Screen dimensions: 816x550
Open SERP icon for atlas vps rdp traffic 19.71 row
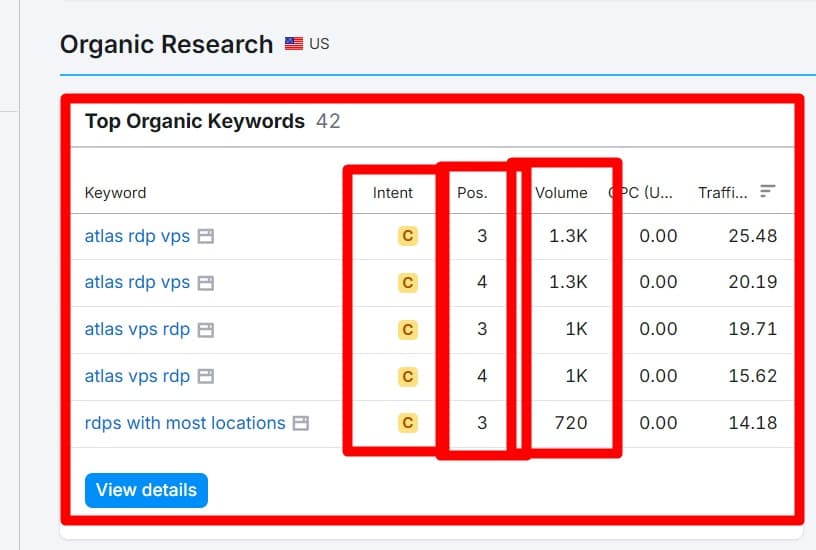(x=206, y=330)
